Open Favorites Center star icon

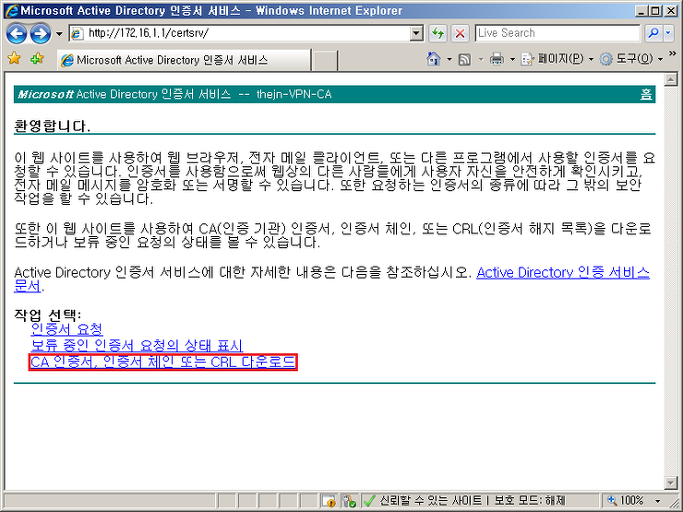[14, 58]
